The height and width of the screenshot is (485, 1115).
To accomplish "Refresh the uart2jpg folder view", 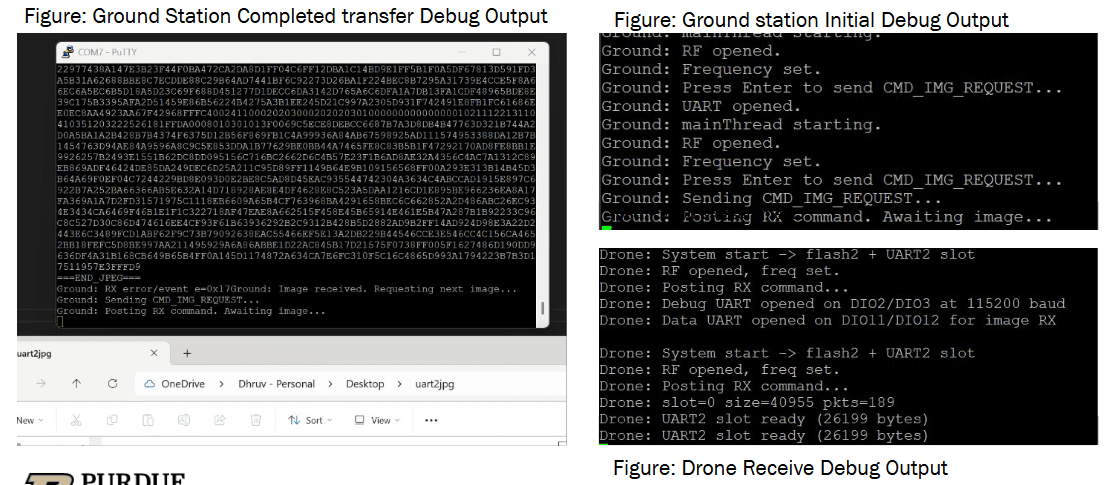I will point(112,383).
